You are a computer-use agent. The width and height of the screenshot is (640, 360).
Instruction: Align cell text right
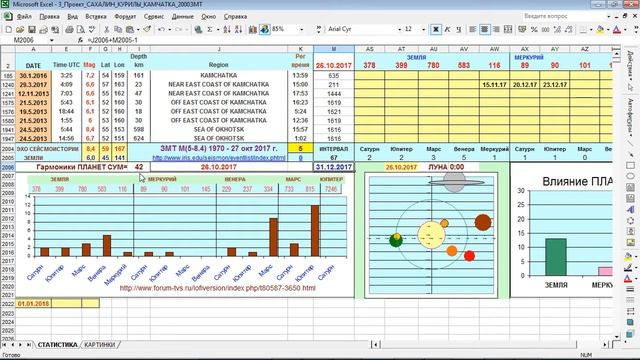[496, 29]
